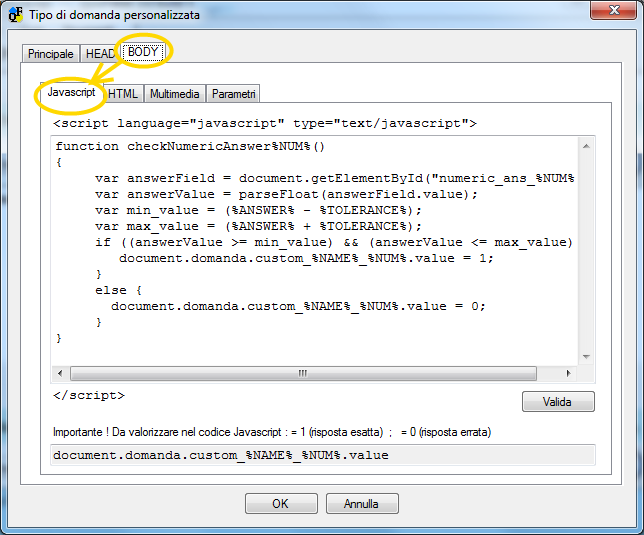Click the document.domanda.custom value field
The image size is (644, 535).
(322, 455)
